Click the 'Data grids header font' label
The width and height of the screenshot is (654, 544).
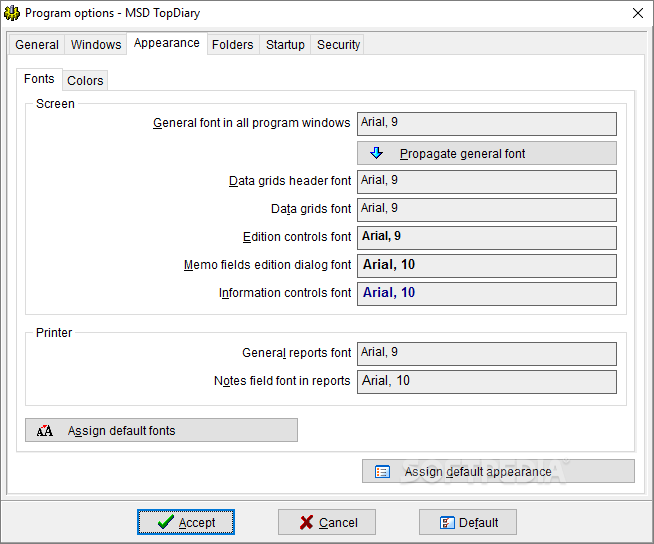click(290, 181)
